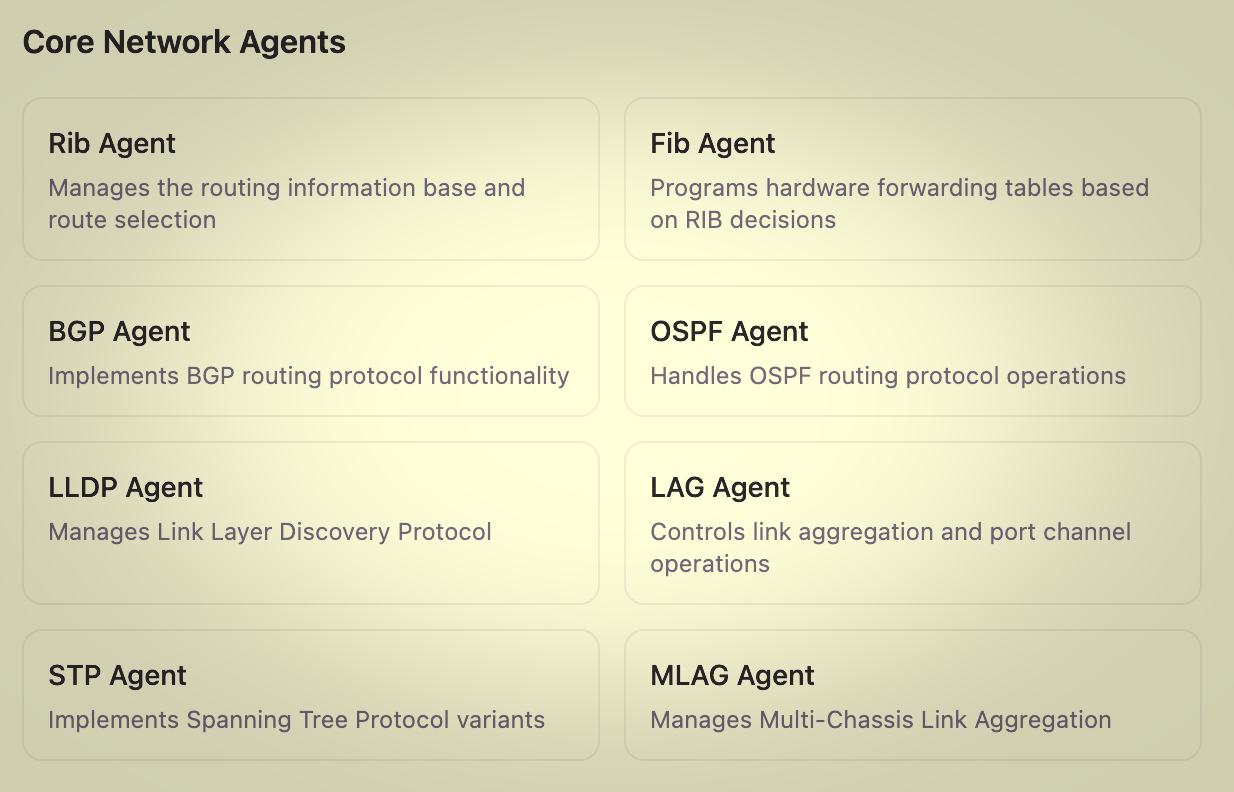This screenshot has height=792, width=1234.
Task: Open the MLAG Agent title
Action: tap(732, 676)
